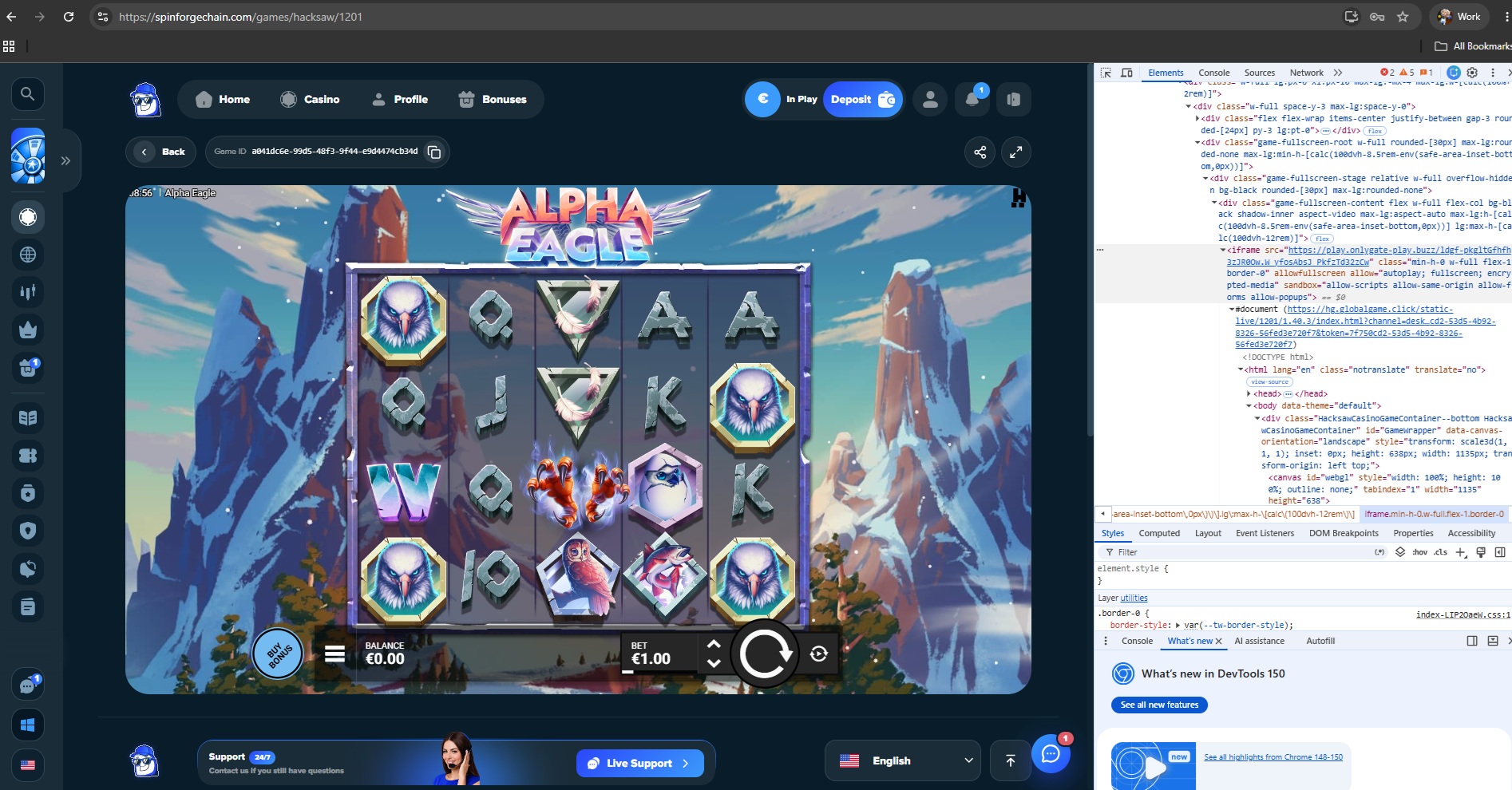Open DevTools settings gear
This screenshot has width=1512, height=790.
click(1473, 73)
